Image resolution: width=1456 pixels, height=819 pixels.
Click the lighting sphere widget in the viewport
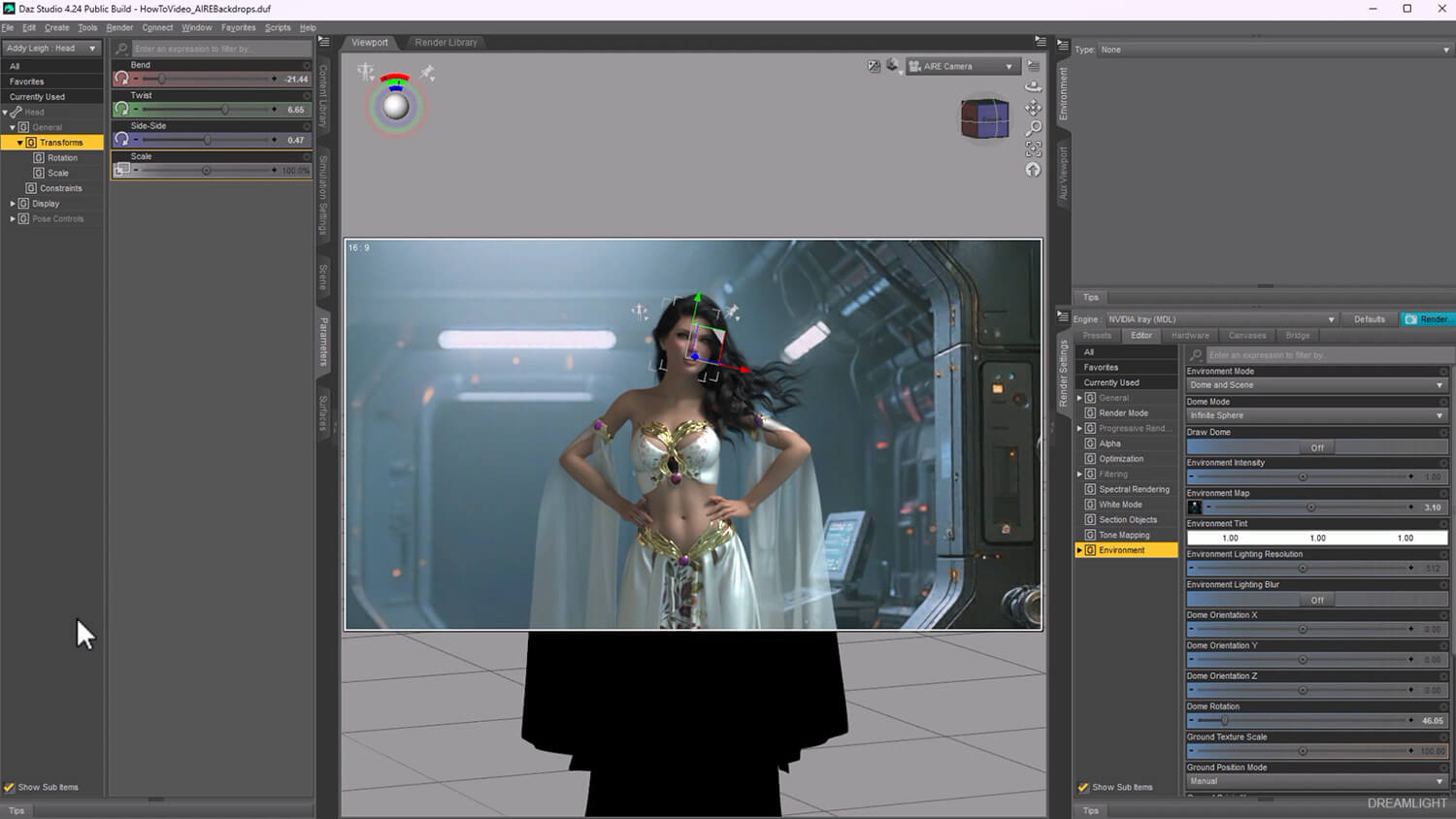coord(395,106)
